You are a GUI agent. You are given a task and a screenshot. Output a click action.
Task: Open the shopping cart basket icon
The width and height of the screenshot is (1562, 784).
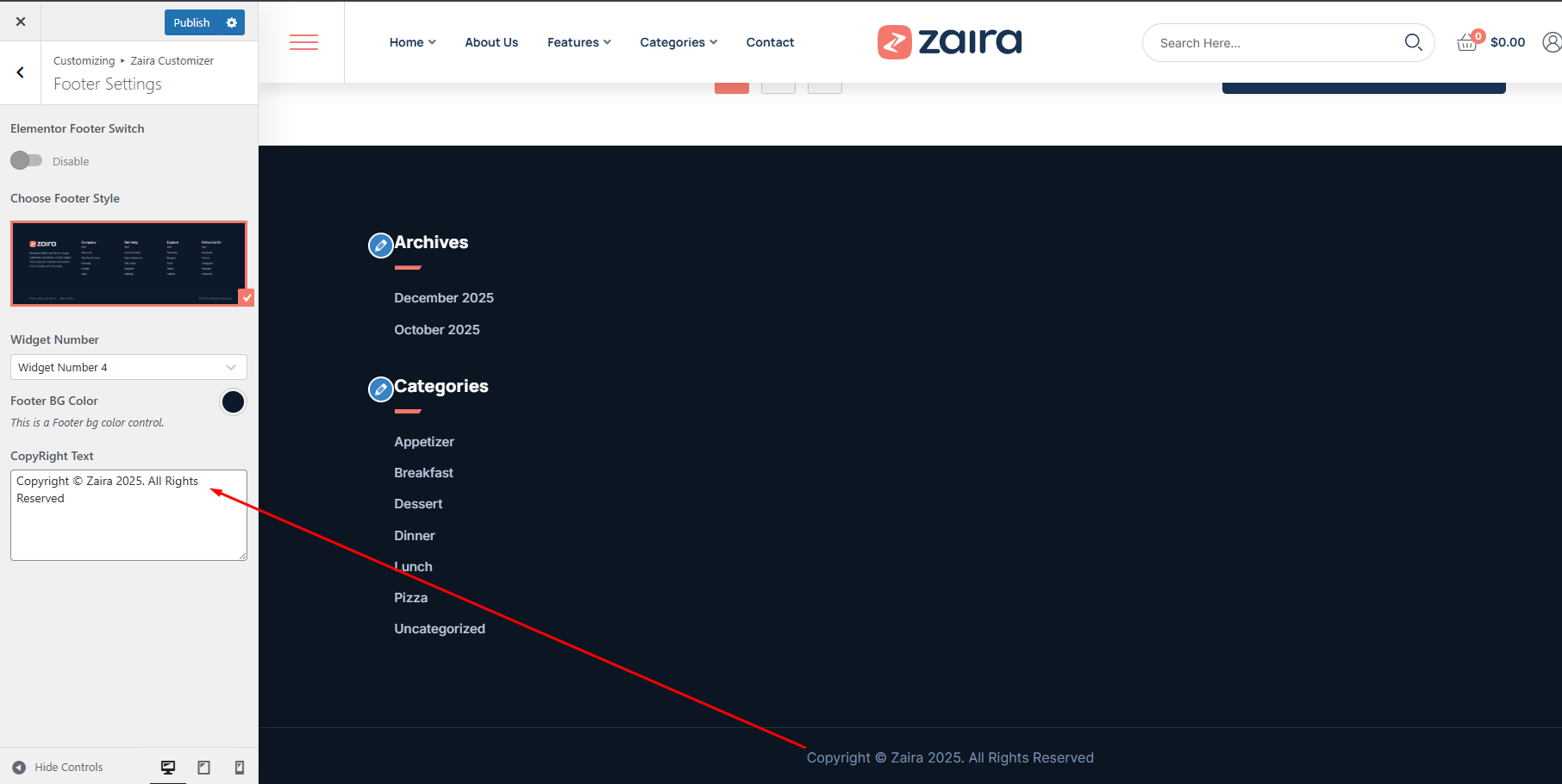pyautogui.click(x=1467, y=42)
